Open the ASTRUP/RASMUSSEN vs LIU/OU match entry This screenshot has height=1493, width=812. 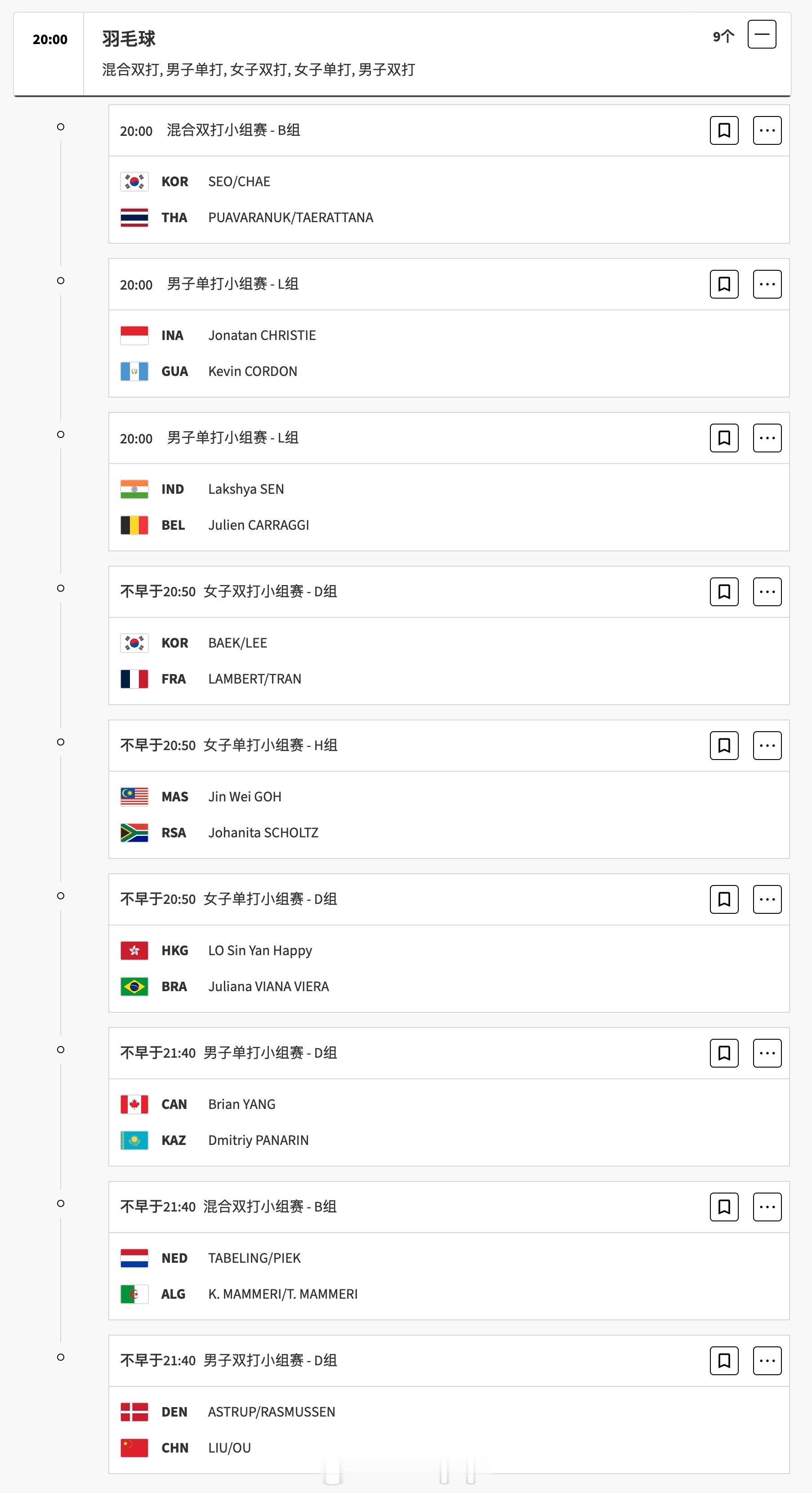tap(449, 1429)
